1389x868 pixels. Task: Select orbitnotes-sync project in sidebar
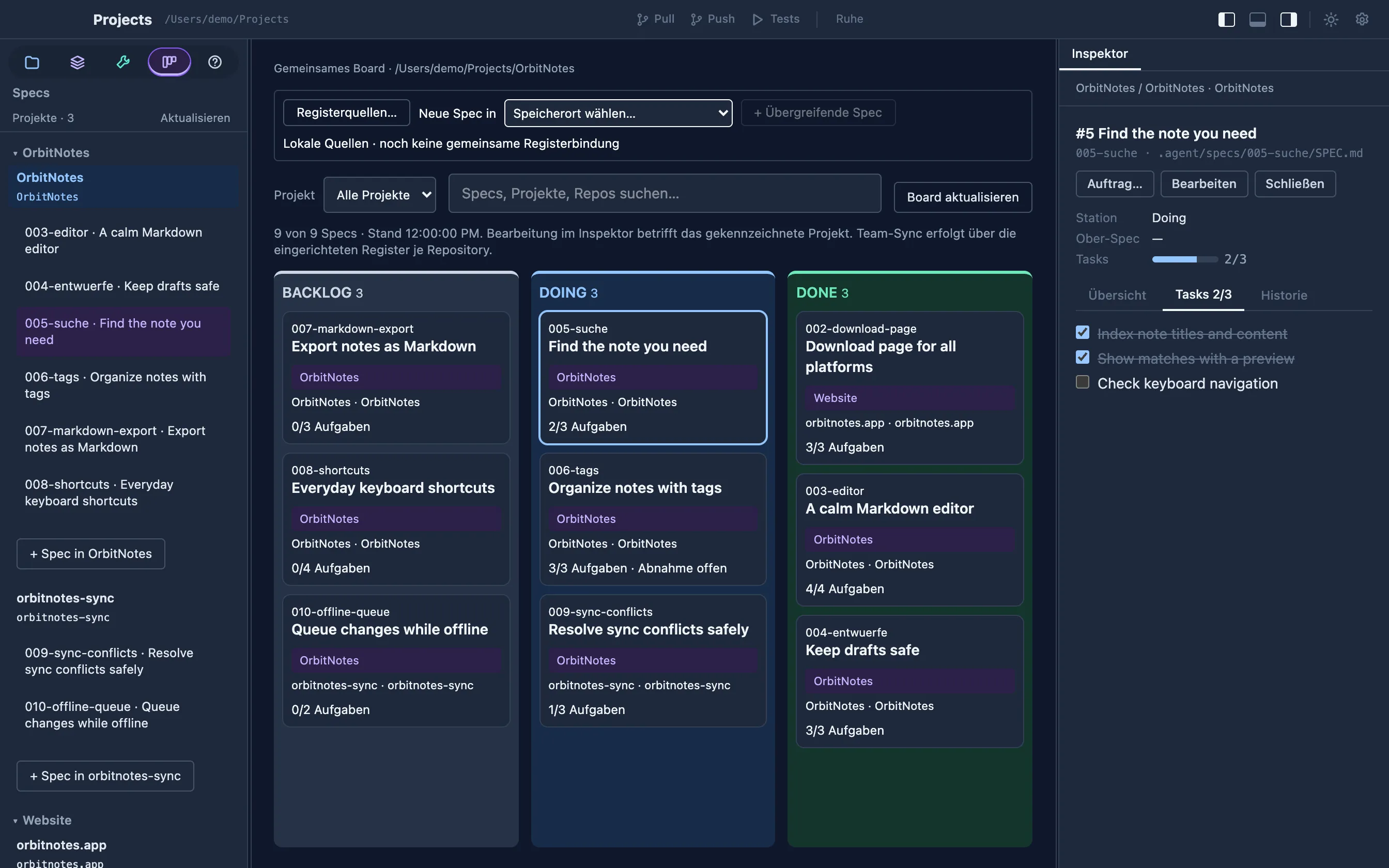(x=124, y=607)
